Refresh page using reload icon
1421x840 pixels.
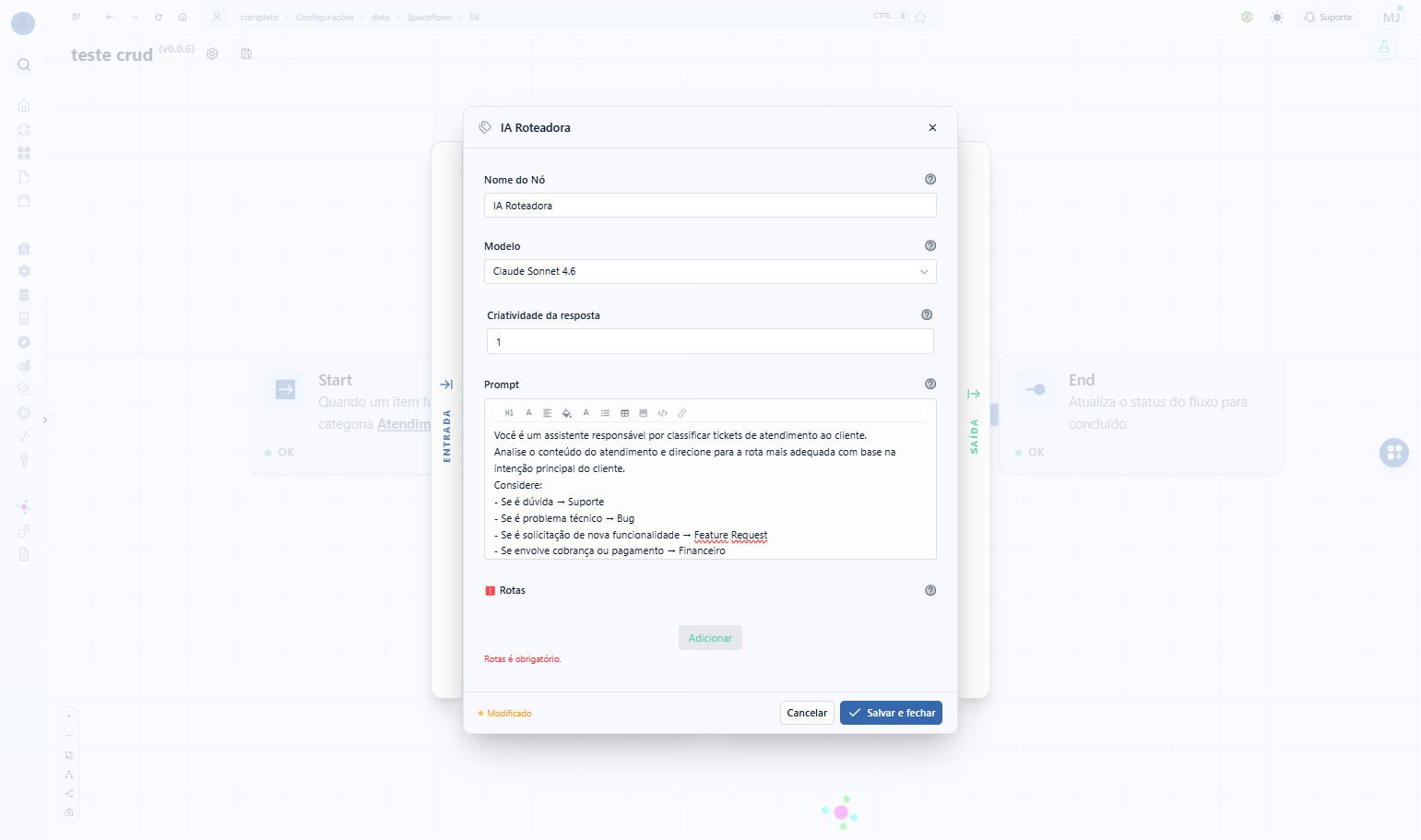[x=159, y=18]
